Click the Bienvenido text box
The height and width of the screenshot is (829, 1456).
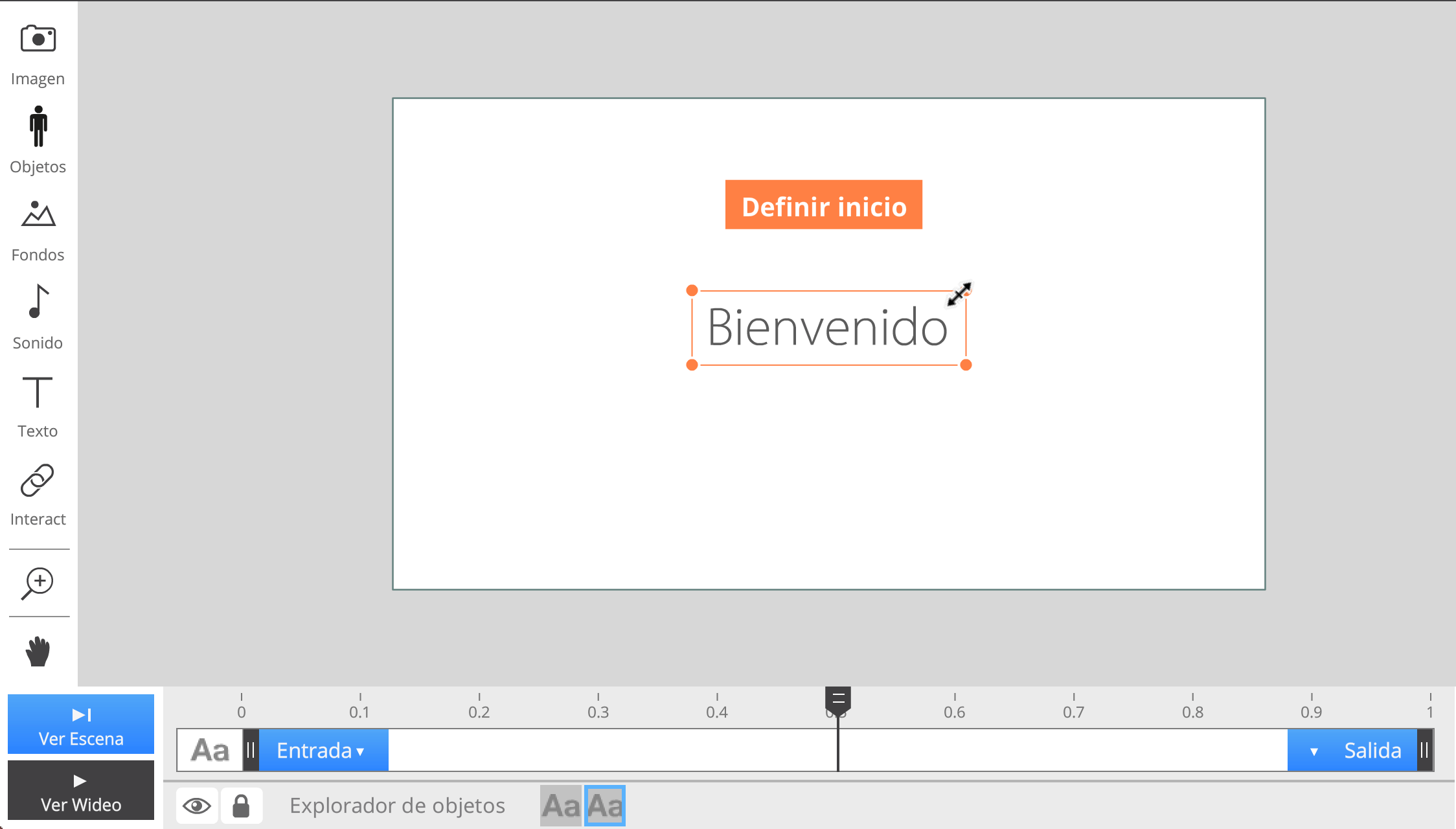tap(827, 328)
